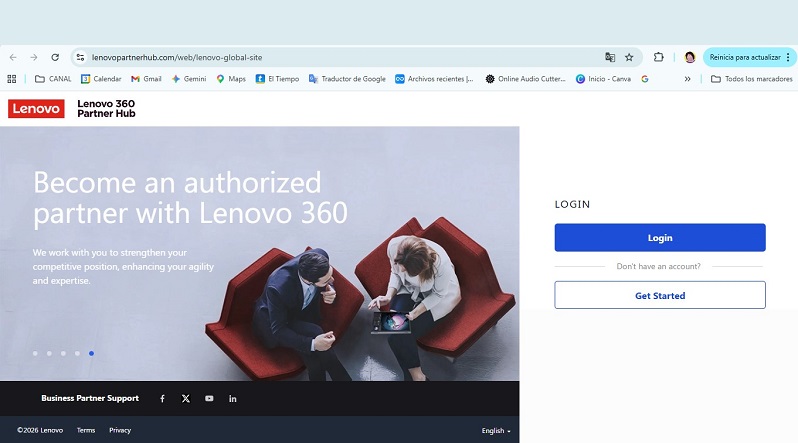The image size is (798, 443).
Task: Click the translate page icon
Action: point(610,58)
